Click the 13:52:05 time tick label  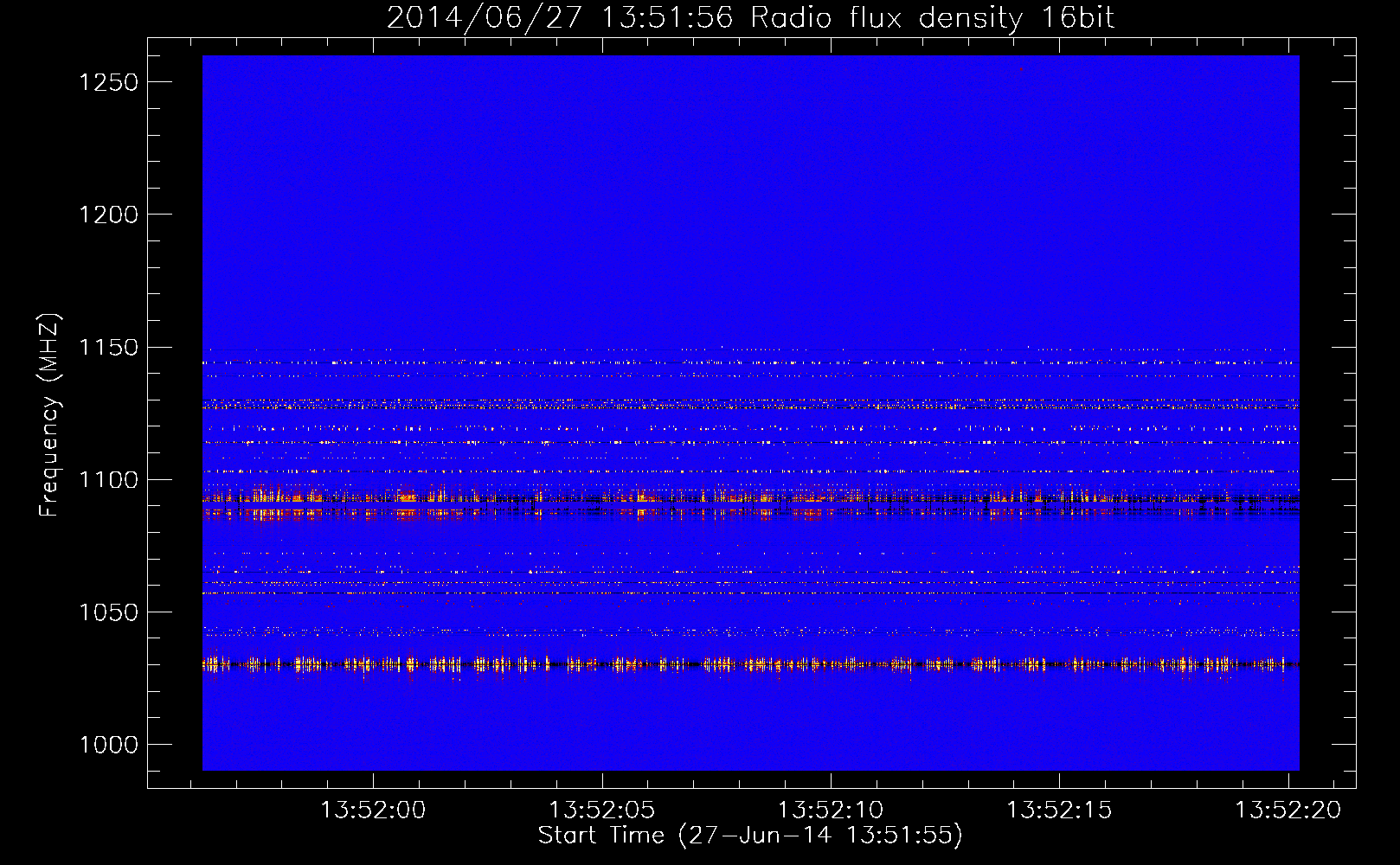[x=602, y=811]
